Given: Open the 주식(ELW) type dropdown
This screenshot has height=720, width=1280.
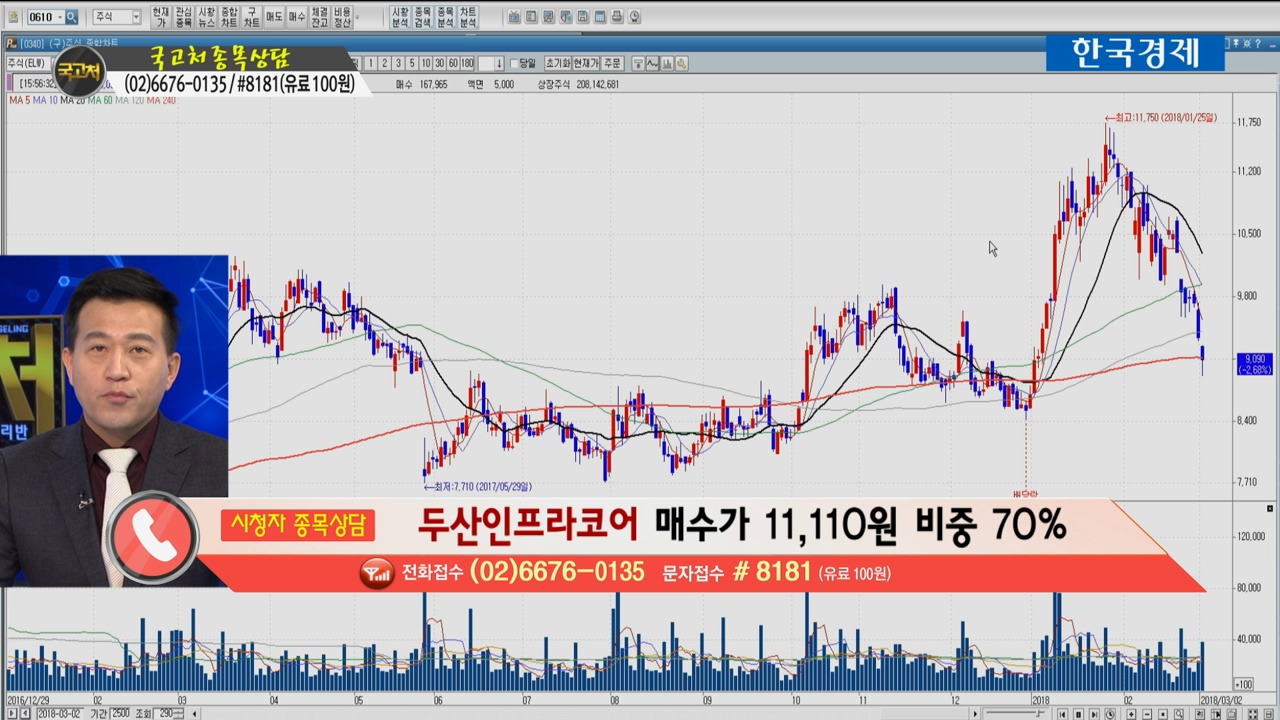Looking at the screenshot, I should point(37,63).
